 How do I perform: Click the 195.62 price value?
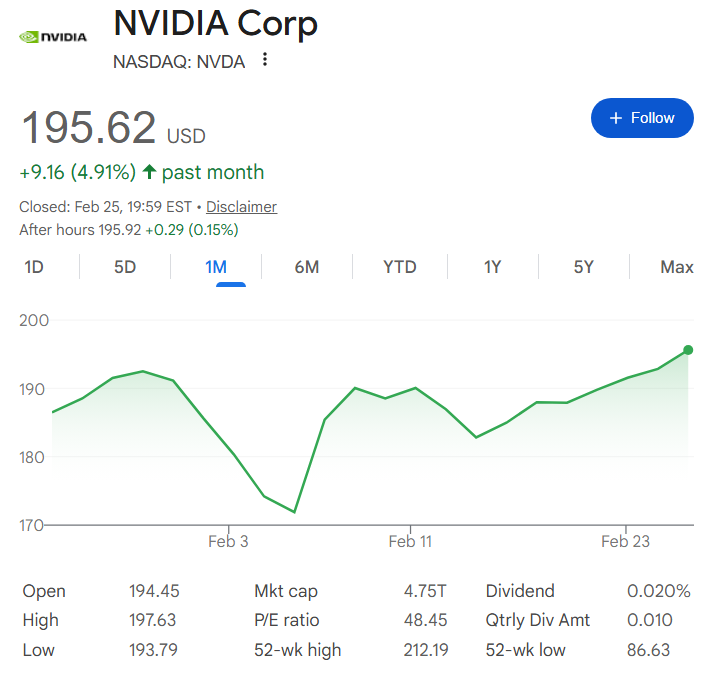[89, 129]
